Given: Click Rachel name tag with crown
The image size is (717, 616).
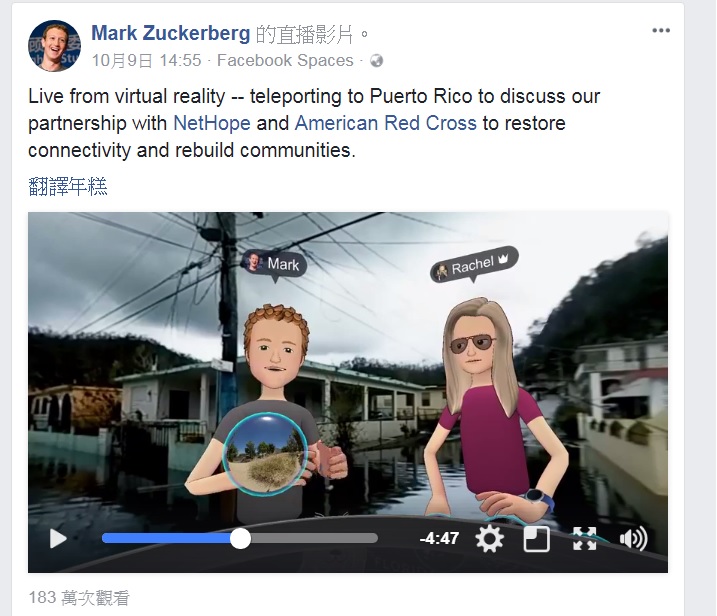Looking at the screenshot, I should [474, 265].
